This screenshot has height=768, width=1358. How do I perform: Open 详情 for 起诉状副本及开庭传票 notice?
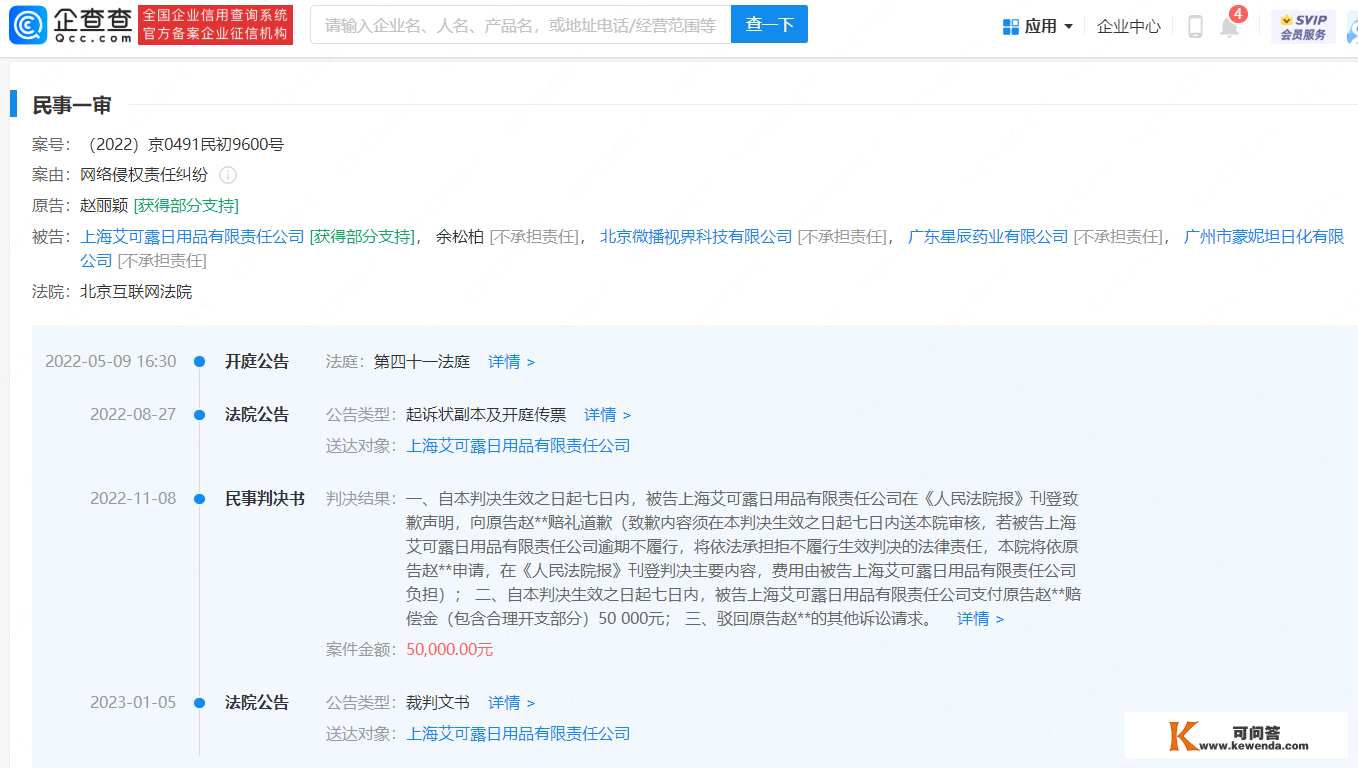pyautogui.click(x=607, y=414)
